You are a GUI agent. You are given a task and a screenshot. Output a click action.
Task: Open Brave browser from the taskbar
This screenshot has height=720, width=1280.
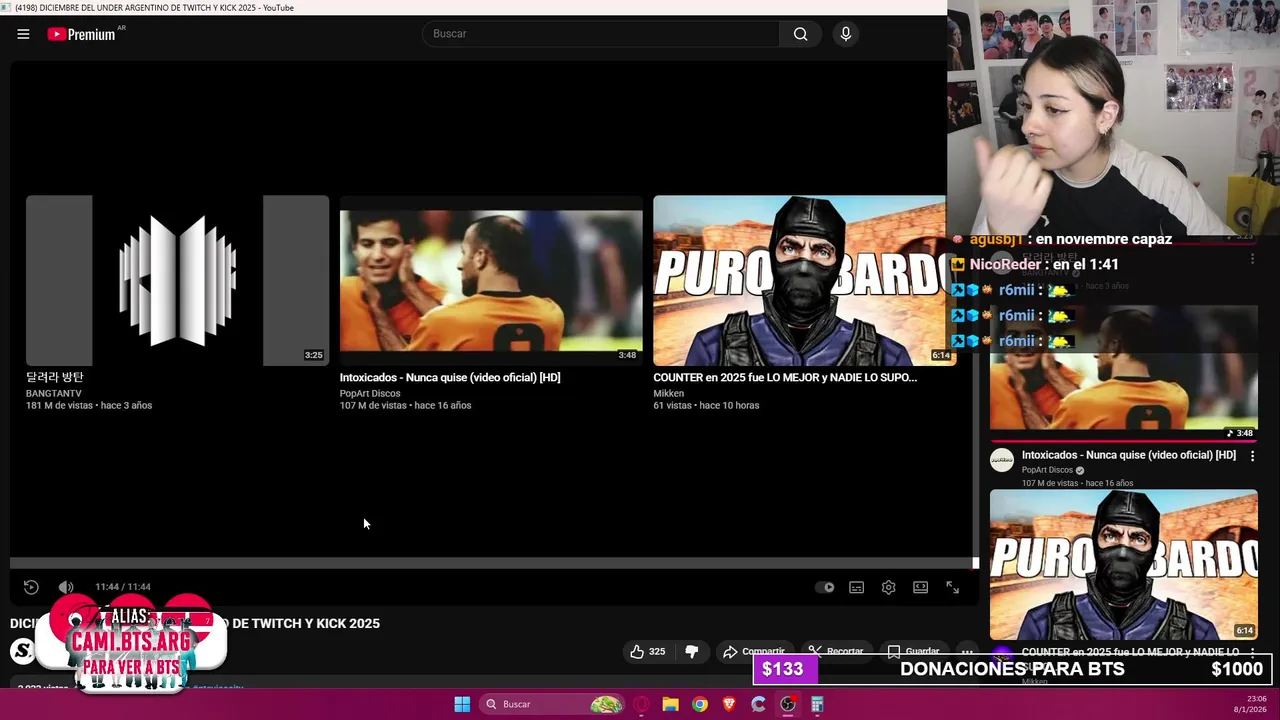[729, 704]
